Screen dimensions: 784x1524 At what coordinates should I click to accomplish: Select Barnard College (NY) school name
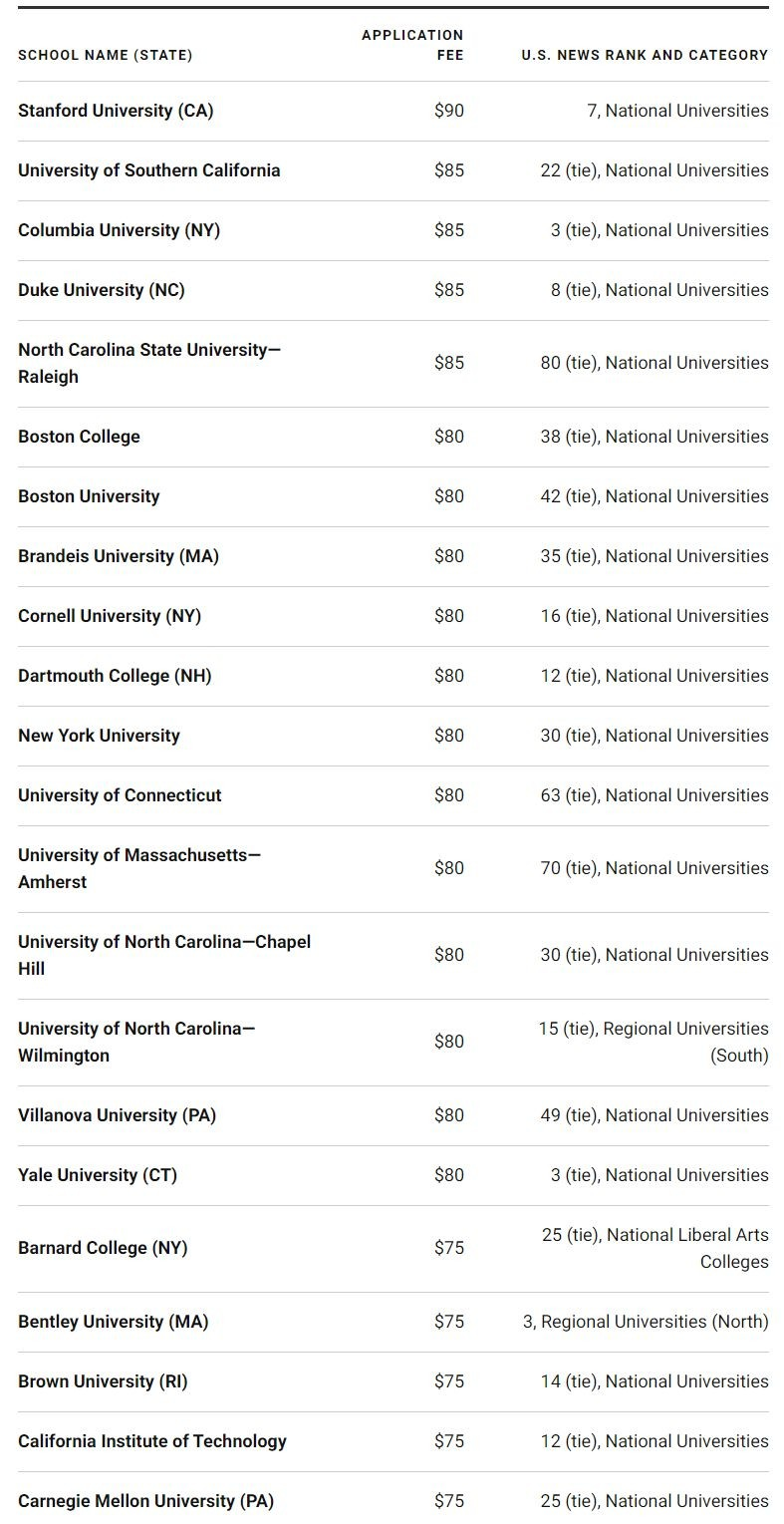point(103,1248)
